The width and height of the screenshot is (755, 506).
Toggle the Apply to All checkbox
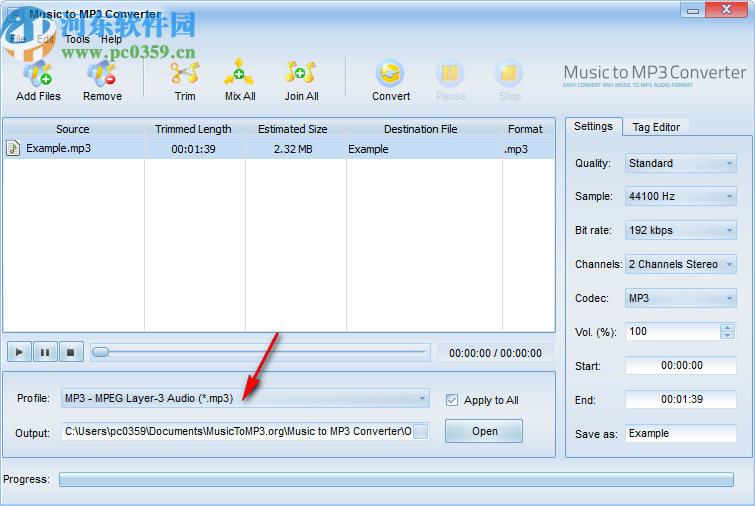(452, 400)
